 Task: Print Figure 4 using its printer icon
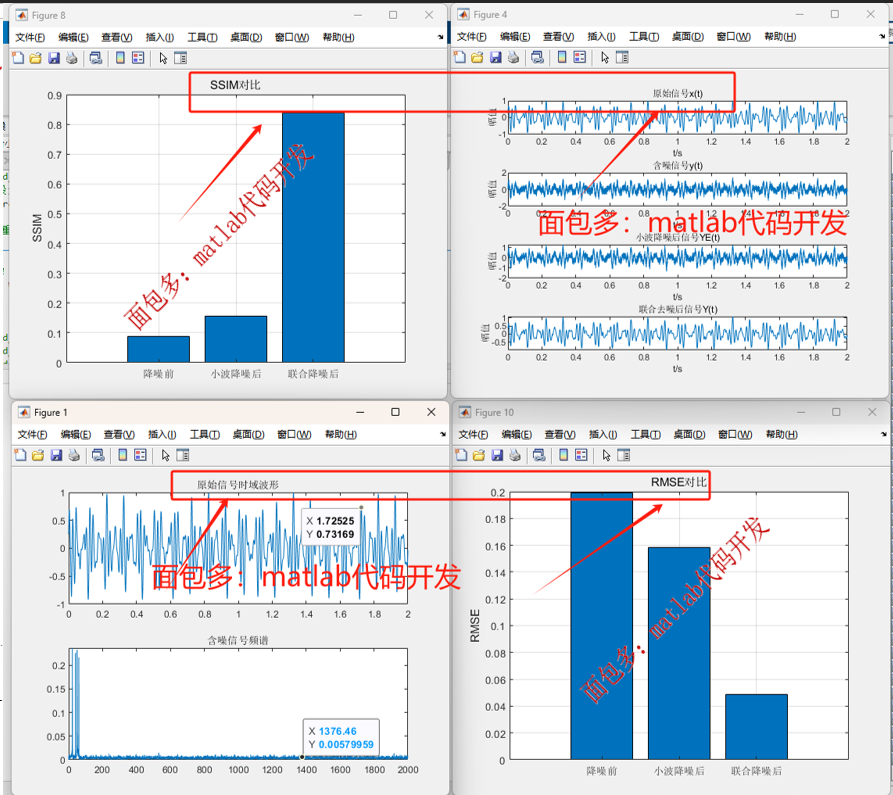(513, 58)
